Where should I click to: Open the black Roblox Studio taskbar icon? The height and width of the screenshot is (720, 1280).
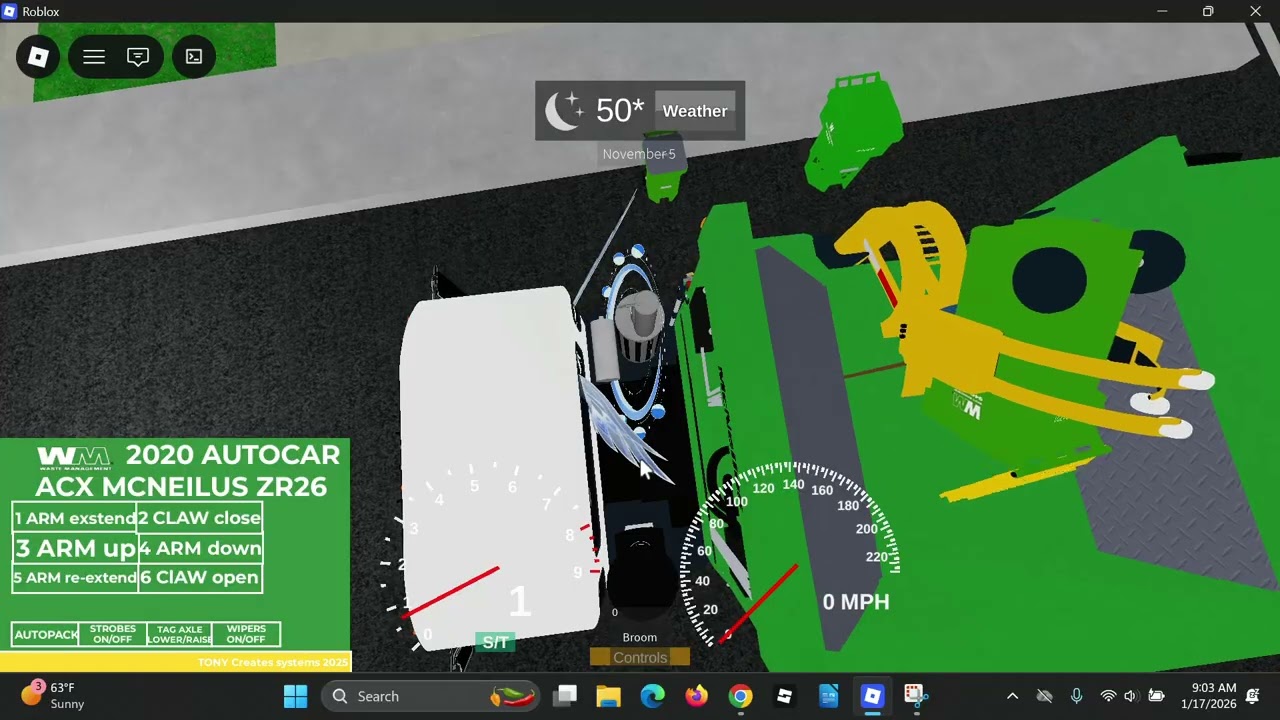[784, 696]
